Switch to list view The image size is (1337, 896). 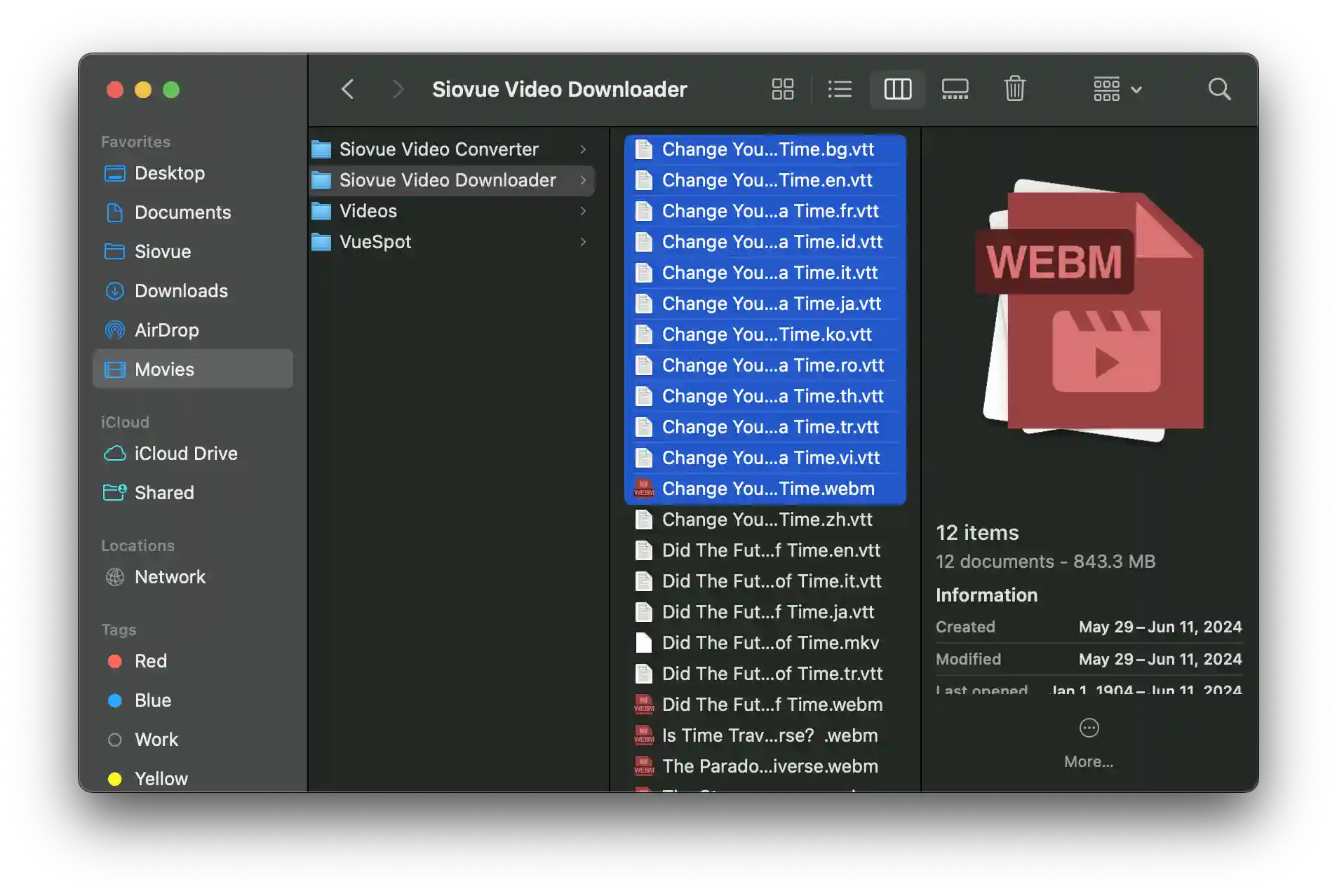click(x=839, y=89)
